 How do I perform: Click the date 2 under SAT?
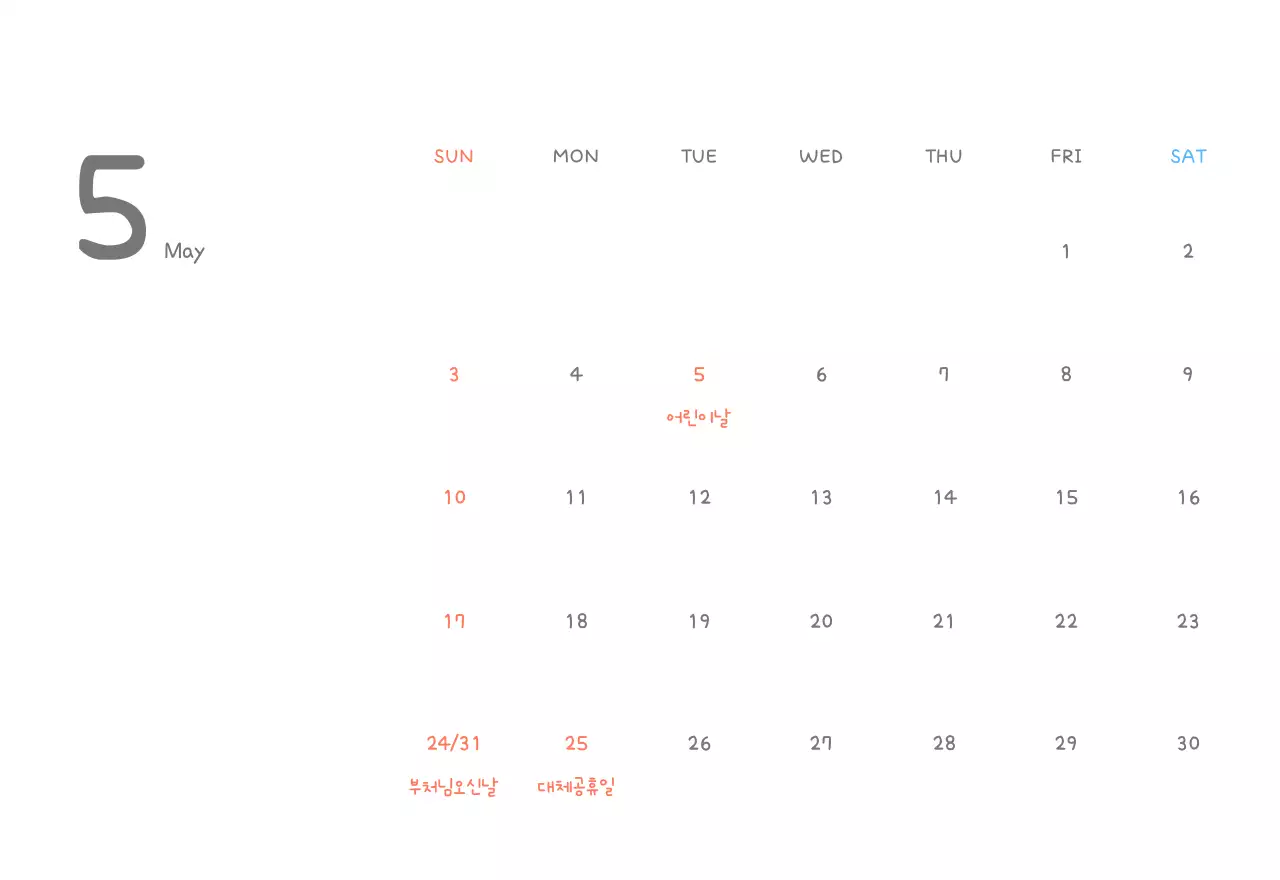[x=1188, y=251]
